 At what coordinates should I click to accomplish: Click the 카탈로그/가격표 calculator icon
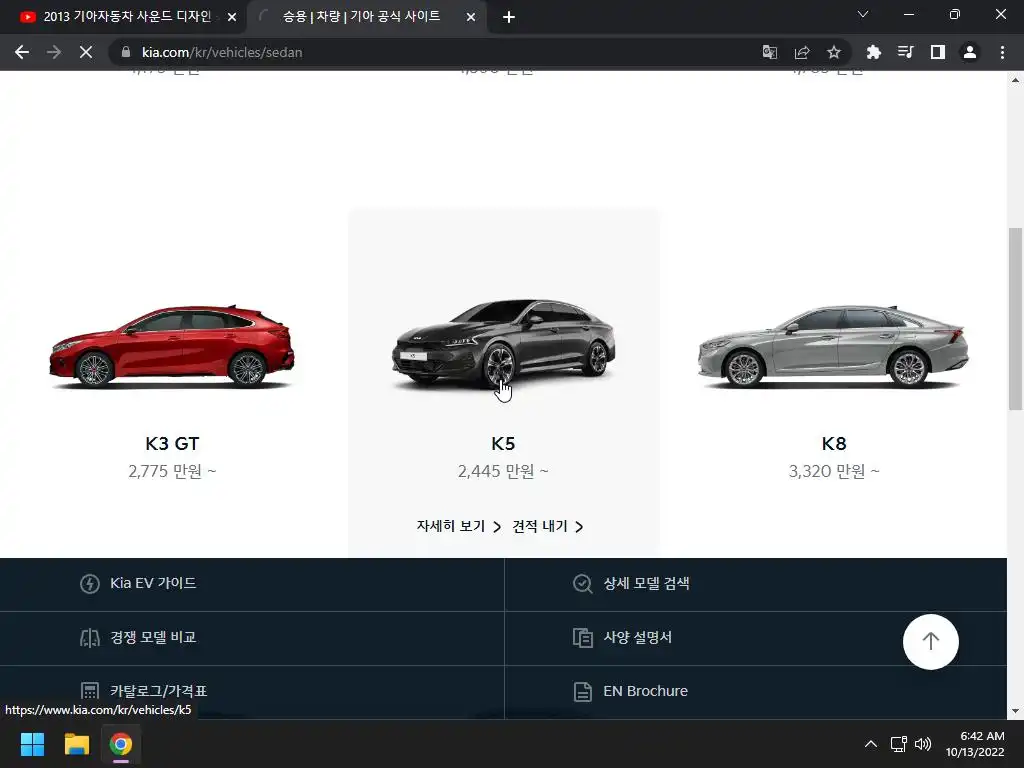[x=89, y=692]
